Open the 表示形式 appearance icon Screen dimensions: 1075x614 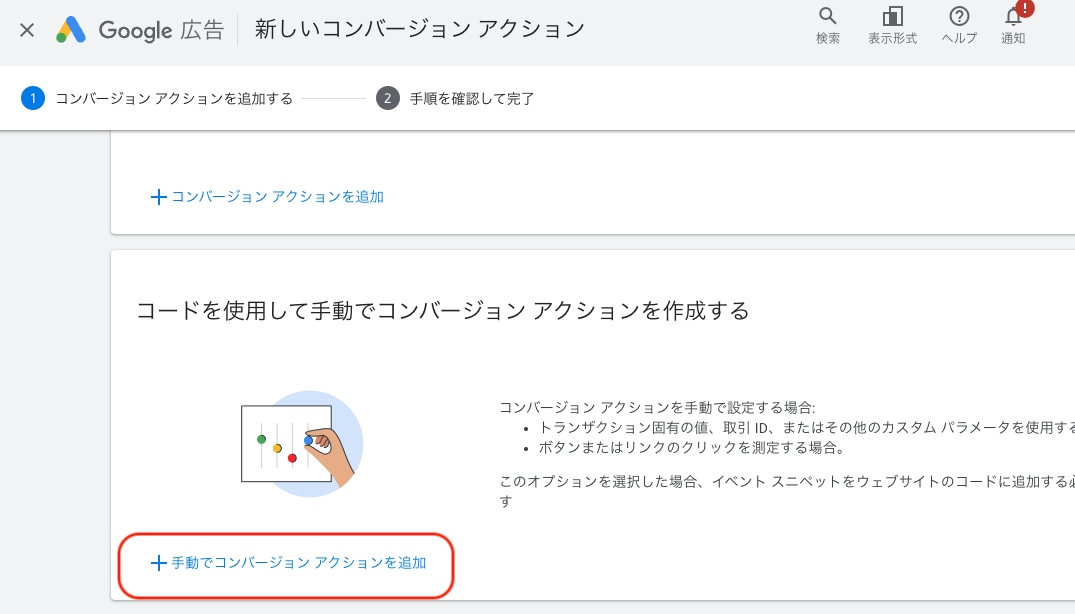[x=892, y=16]
